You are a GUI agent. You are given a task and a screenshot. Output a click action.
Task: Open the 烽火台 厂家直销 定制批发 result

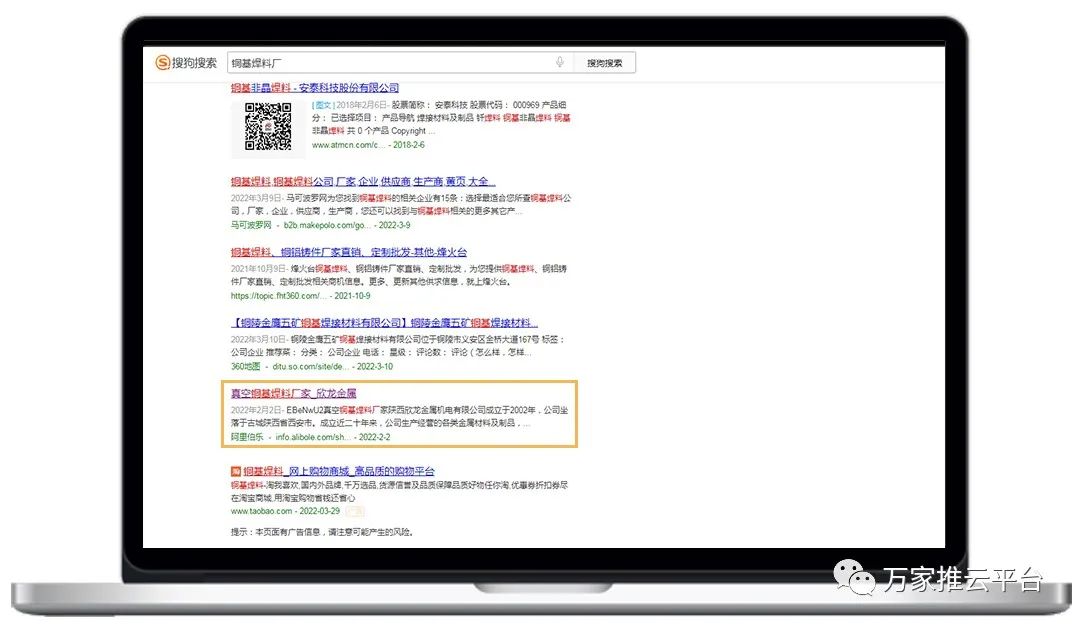point(348,253)
